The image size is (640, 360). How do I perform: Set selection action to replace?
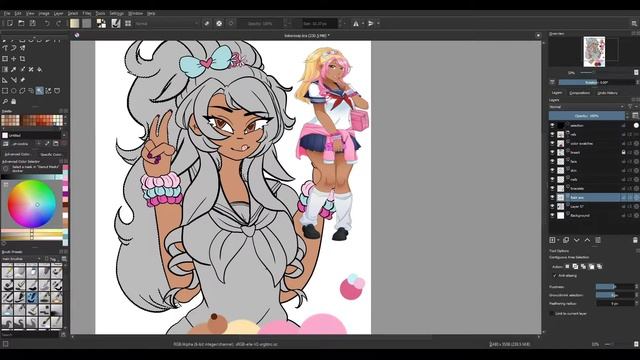(567, 267)
